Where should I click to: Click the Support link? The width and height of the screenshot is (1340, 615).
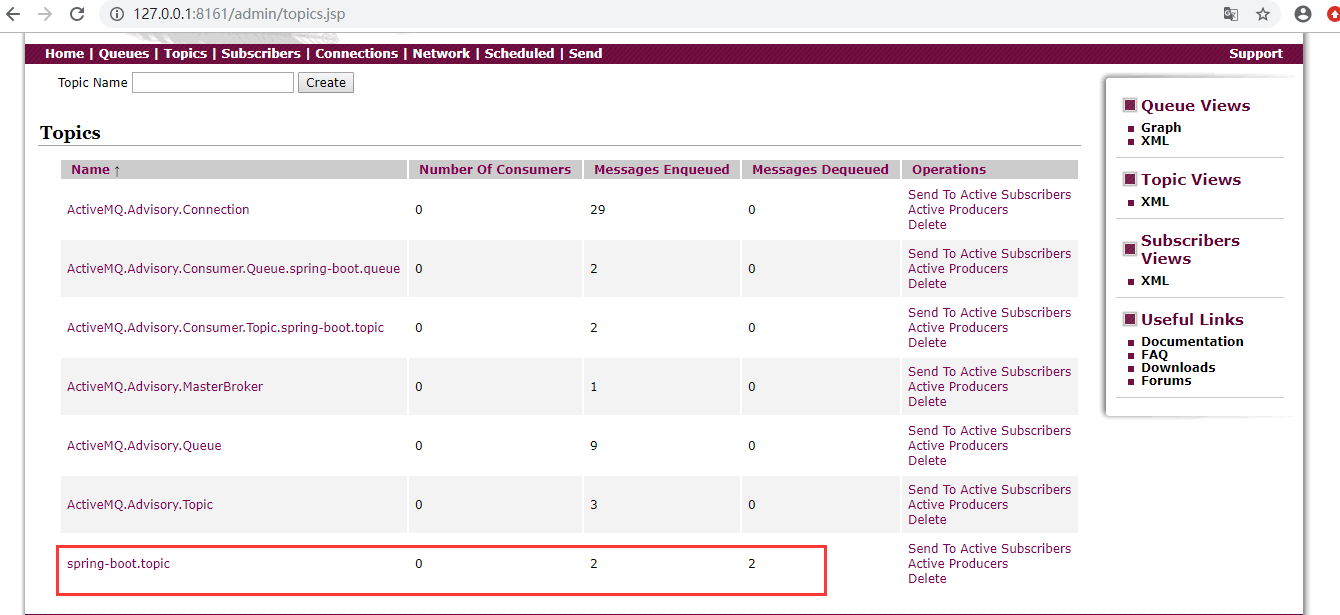(1256, 54)
